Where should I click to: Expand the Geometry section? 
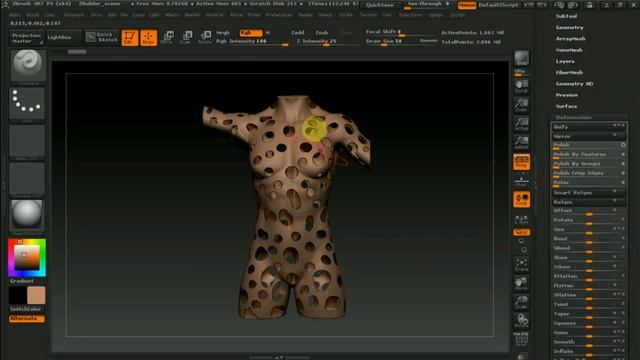tap(569, 27)
